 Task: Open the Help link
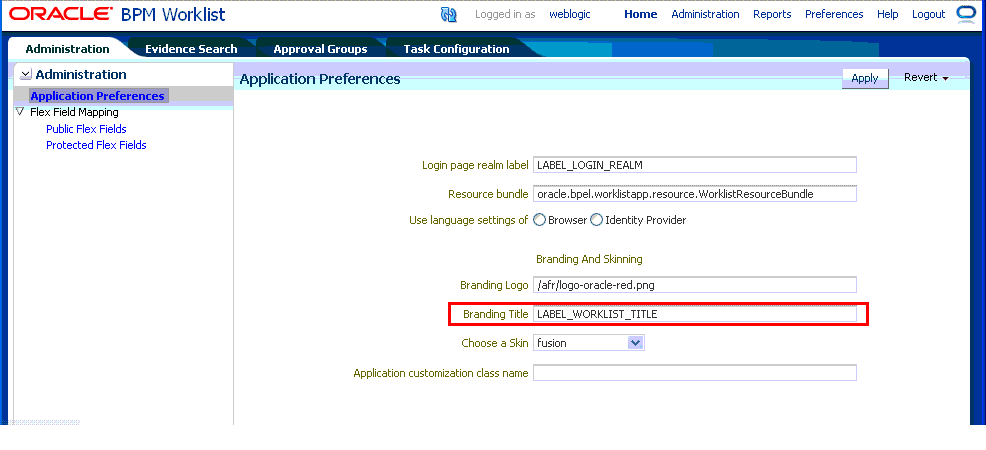click(887, 14)
